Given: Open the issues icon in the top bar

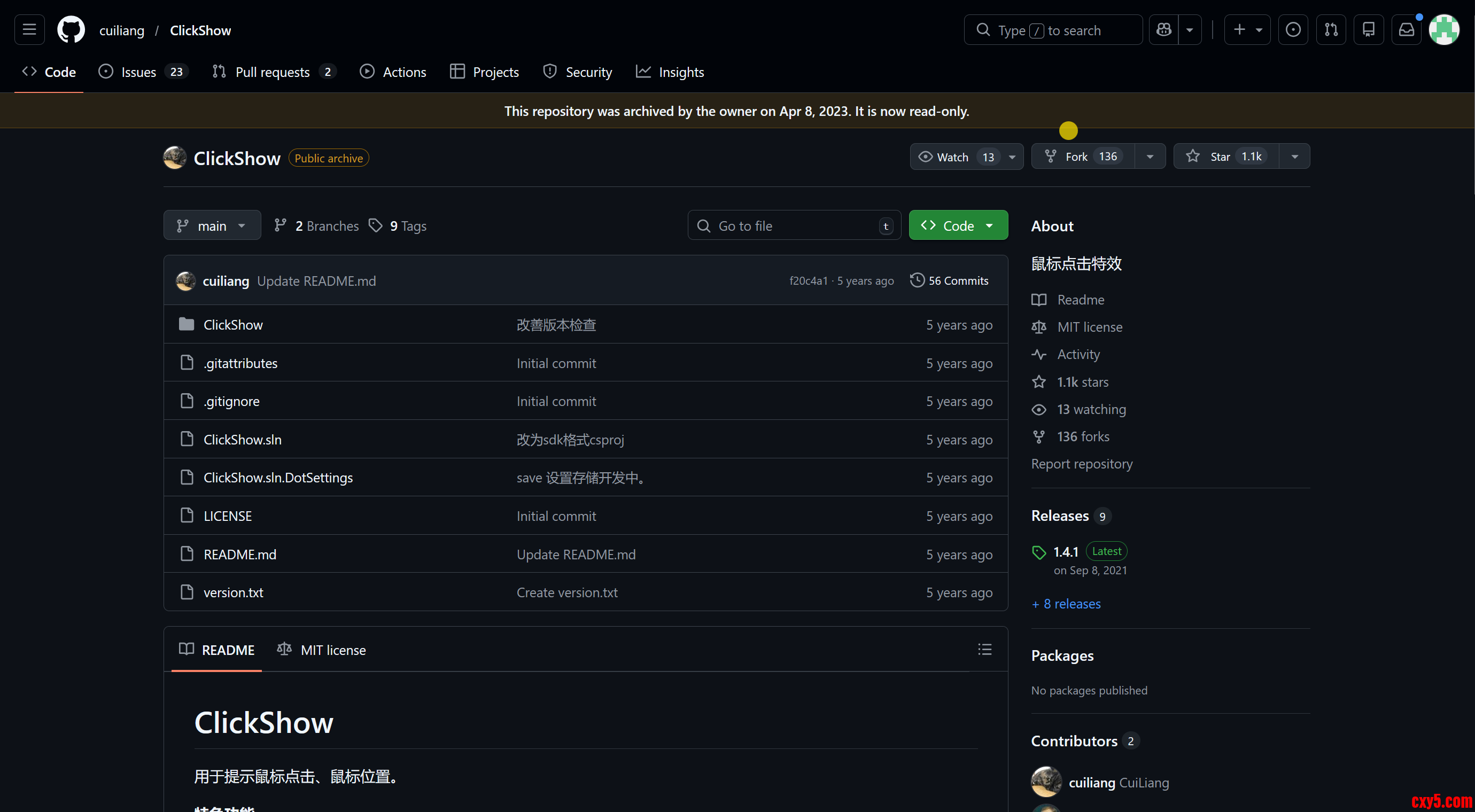Looking at the screenshot, I should tap(1292, 30).
